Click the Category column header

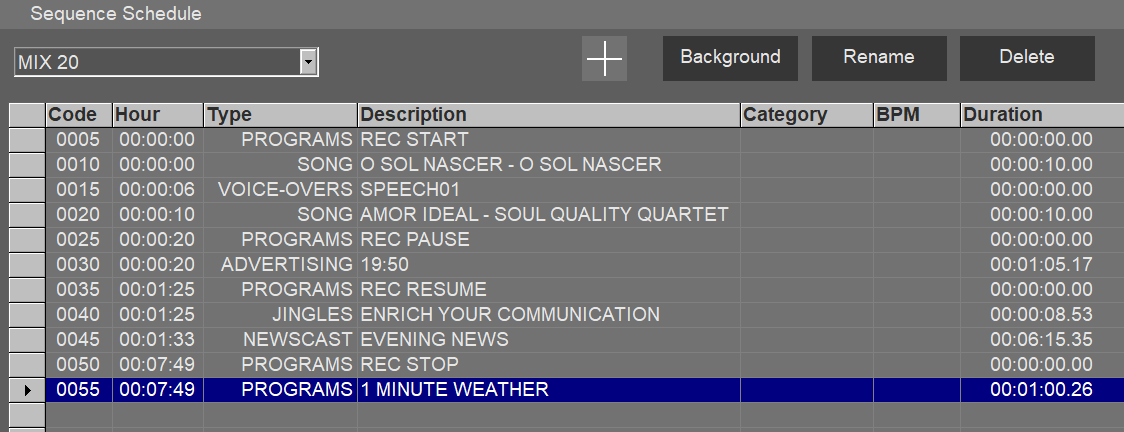(805, 115)
